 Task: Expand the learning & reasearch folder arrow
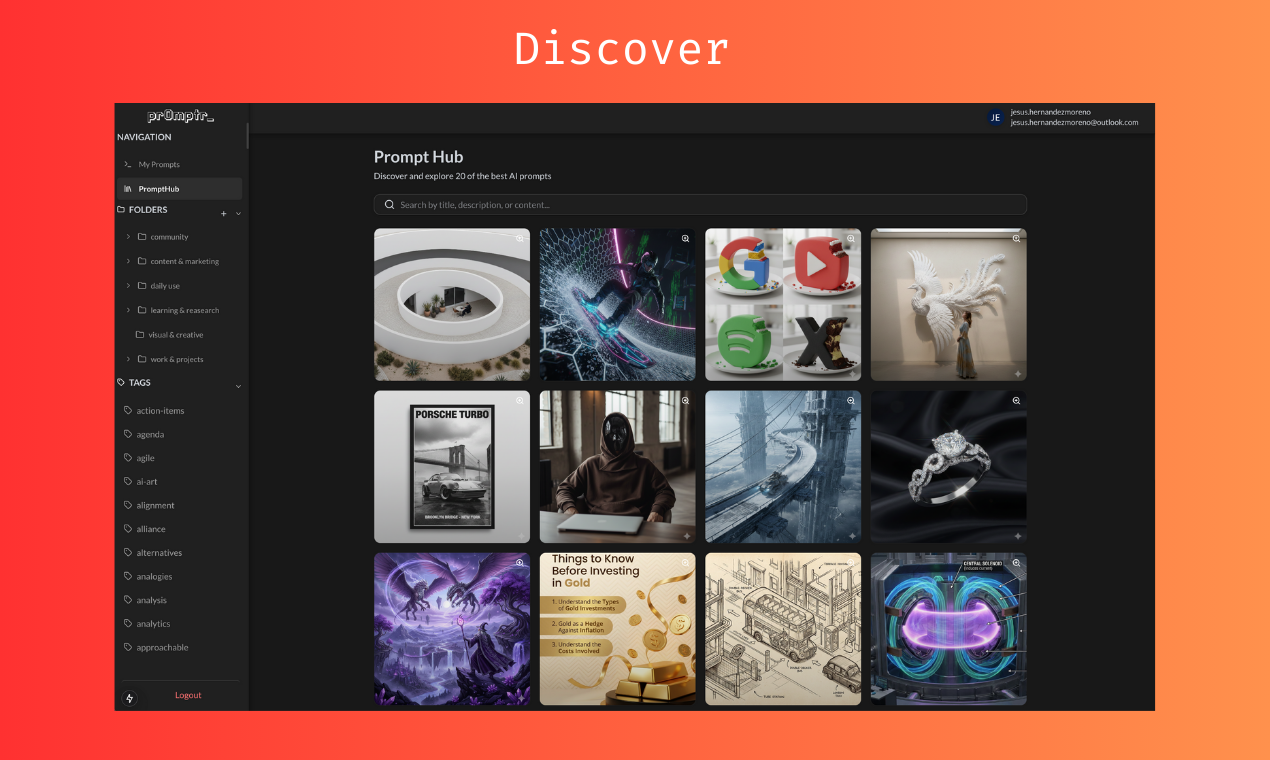[128, 310]
